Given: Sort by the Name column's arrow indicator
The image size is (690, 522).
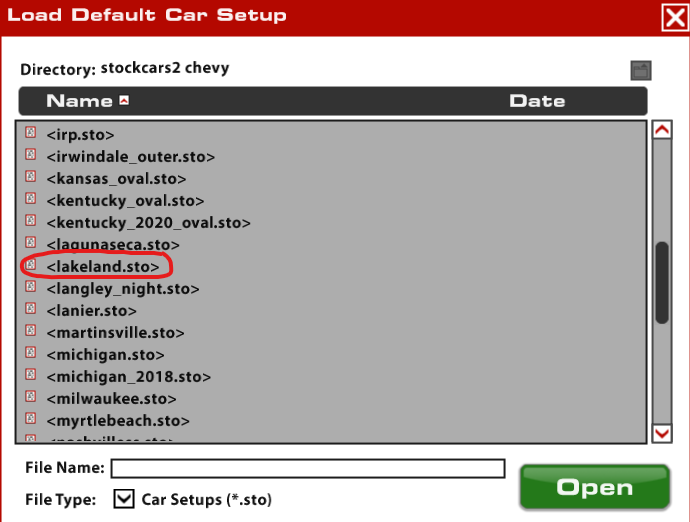Looking at the screenshot, I should (124, 101).
